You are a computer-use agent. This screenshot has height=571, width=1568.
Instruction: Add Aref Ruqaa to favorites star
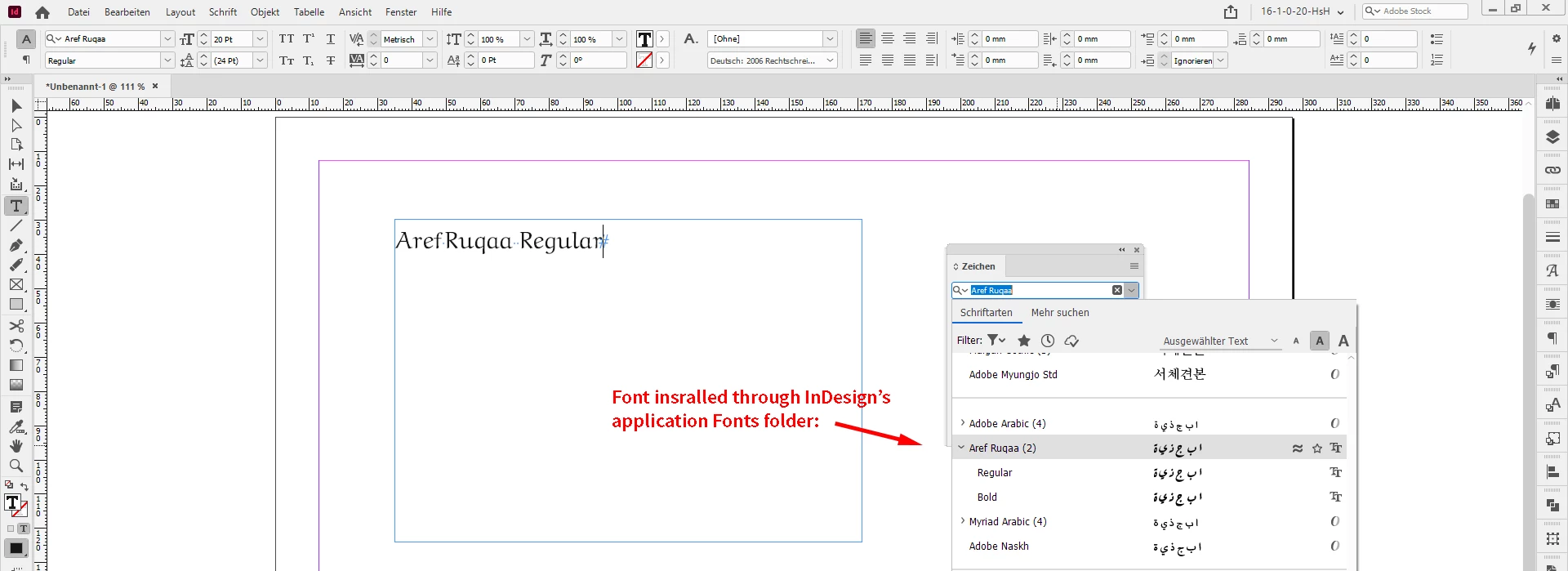click(x=1317, y=448)
